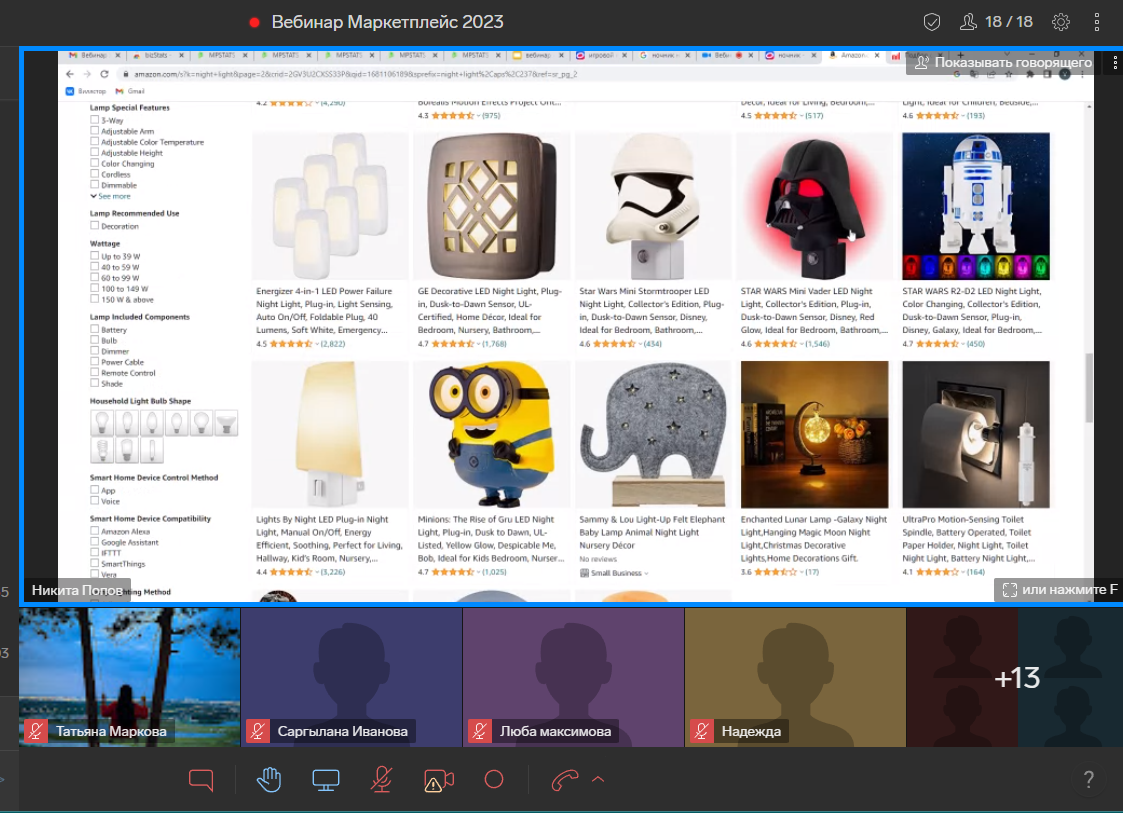Viewport: 1123px width, 813px height.
Task: Expand call options arrow beside phone
Action: 598,780
